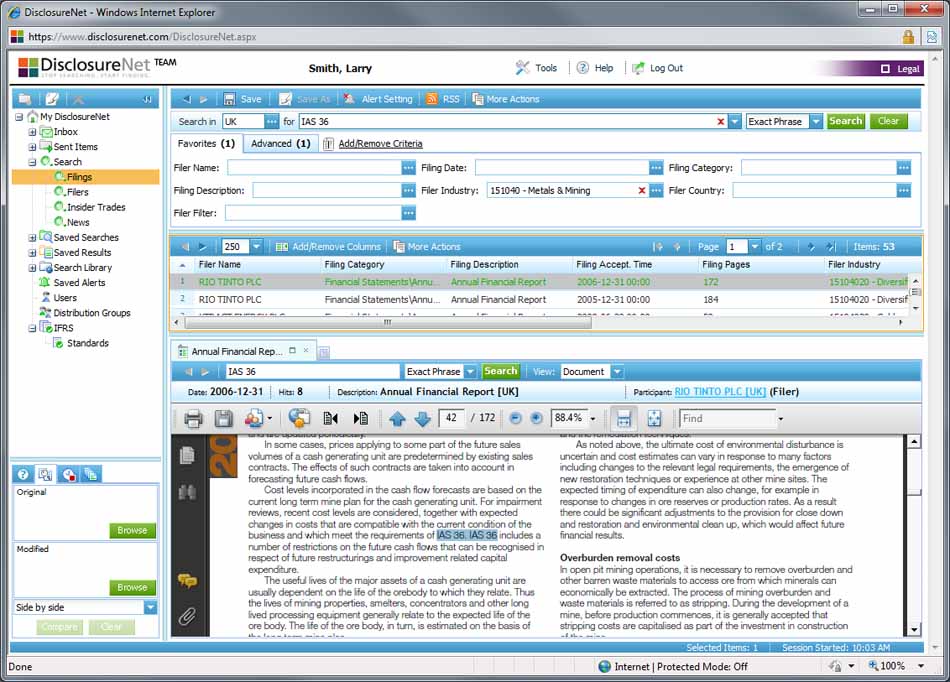Collapse the IFRS tree node
The image size is (950, 682).
point(32,328)
